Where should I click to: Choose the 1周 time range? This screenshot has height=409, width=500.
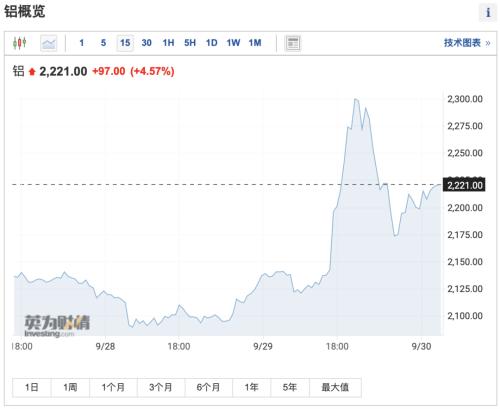(x=70, y=387)
